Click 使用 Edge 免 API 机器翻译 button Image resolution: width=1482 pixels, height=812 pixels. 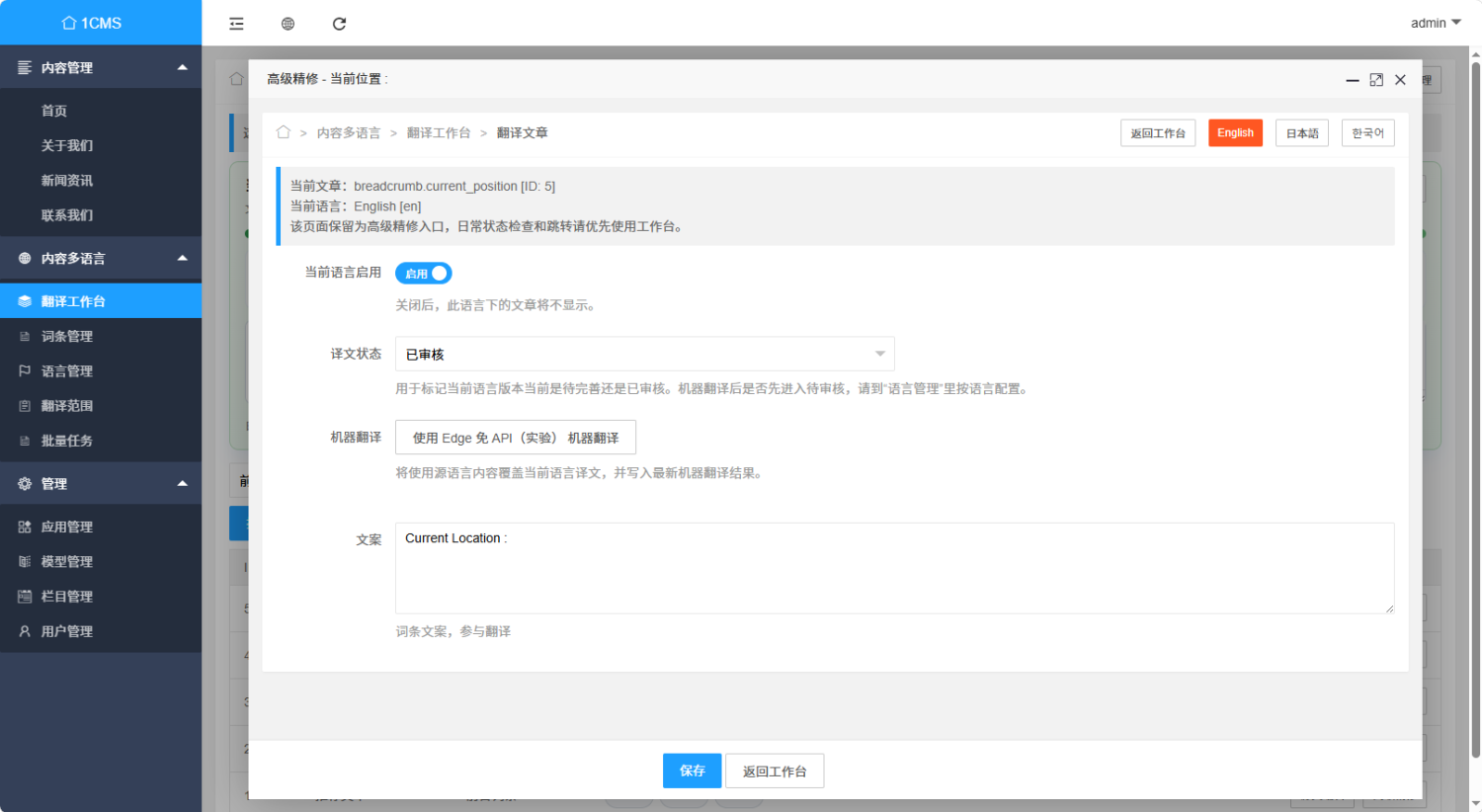(x=516, y=438)
